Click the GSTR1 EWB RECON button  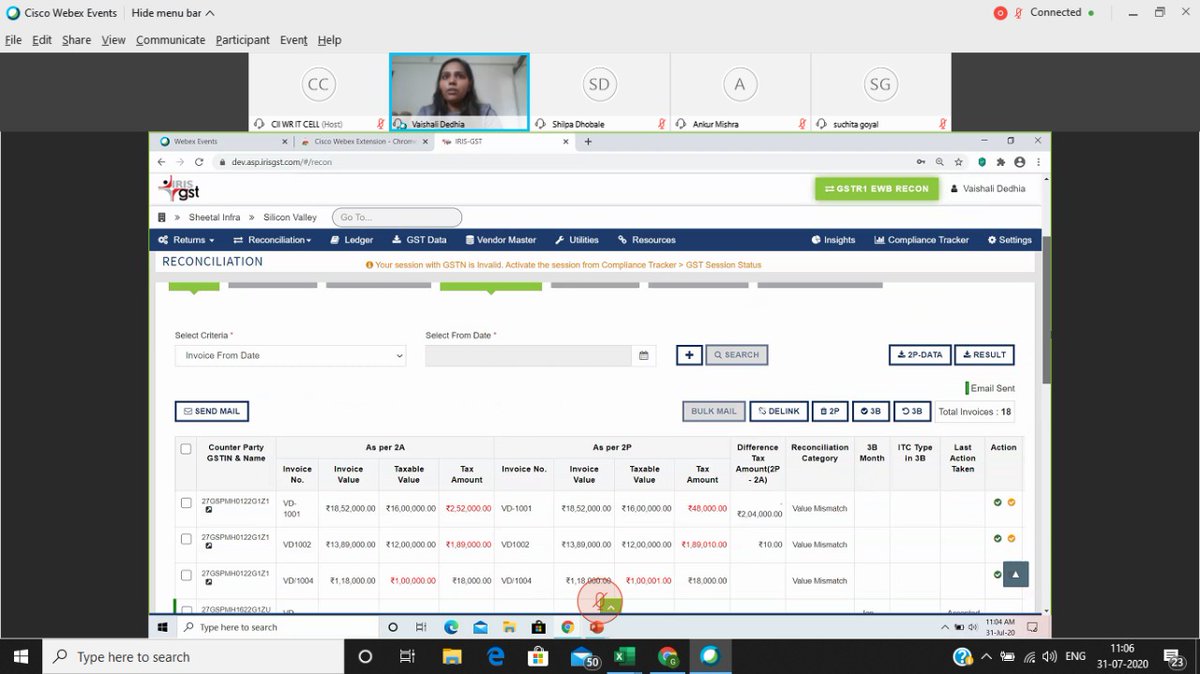click(x=876, y=189)
